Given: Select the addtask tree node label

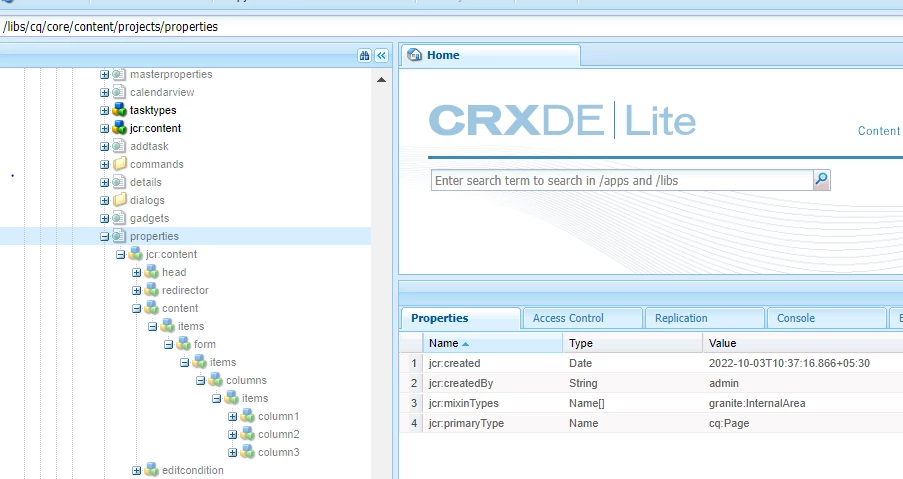Looking at the screenshot, I should tap(149, 146).
